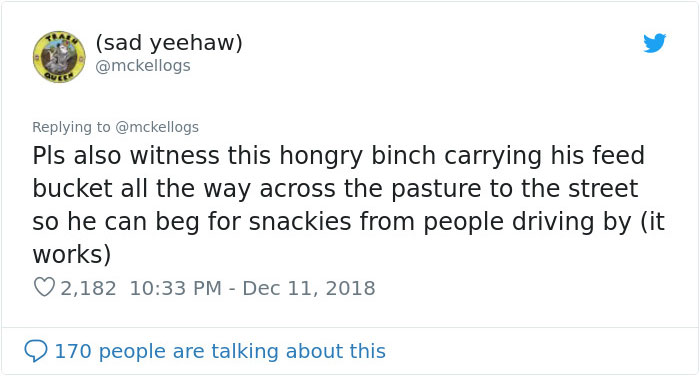The width and height of the screenshot is (700, 376).
Task: Click the number 170 in the footer
Action: (x=73, y=351)
